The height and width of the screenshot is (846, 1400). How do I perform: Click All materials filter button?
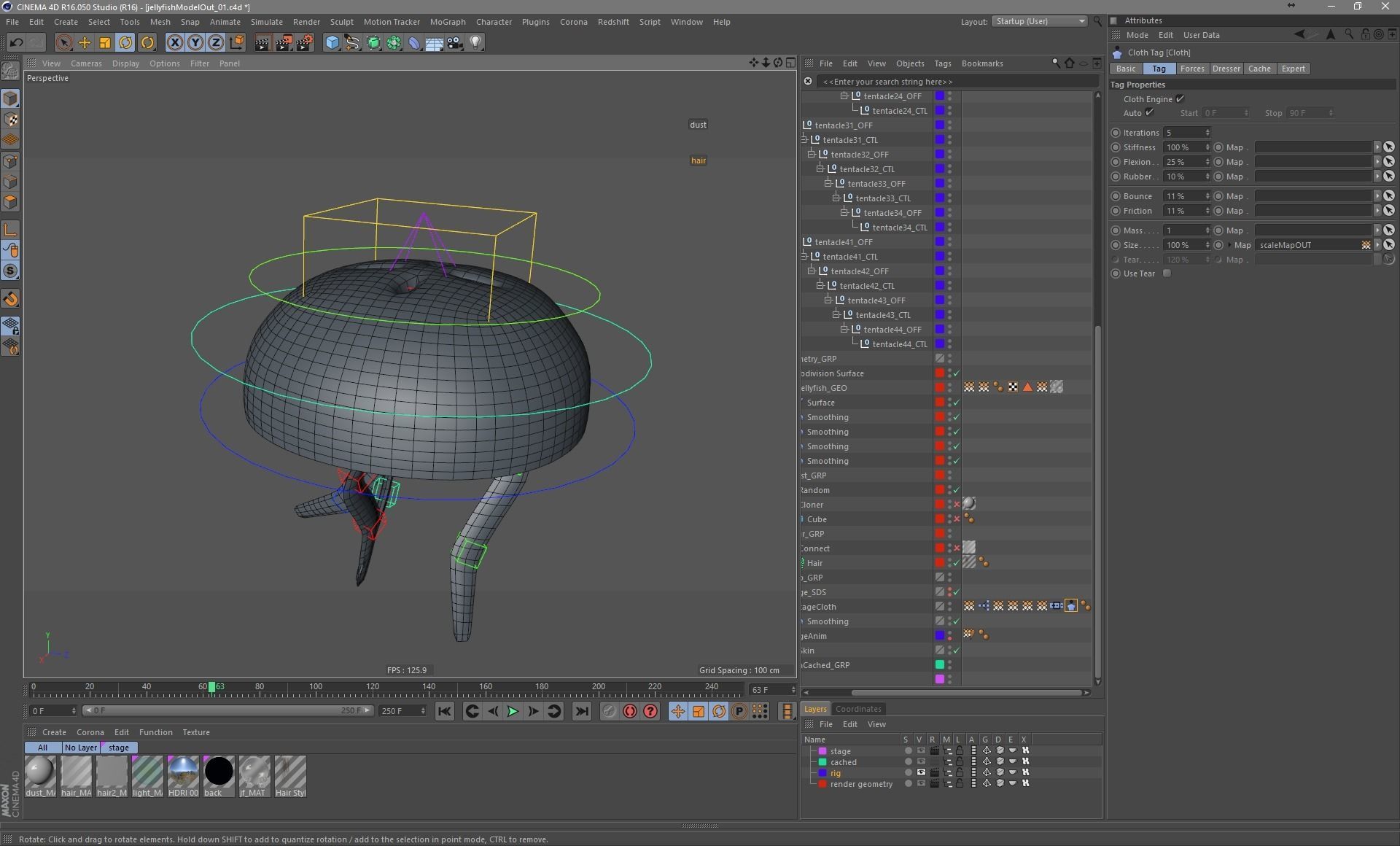(42, 748)
